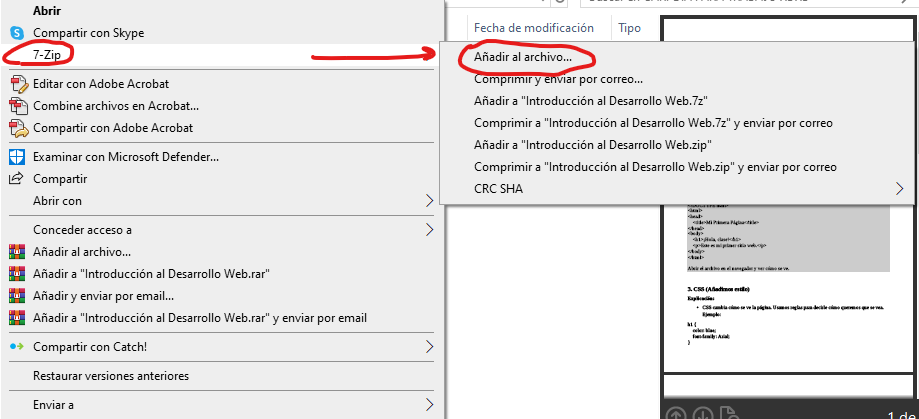Click the Microsoft Defender shield icon
Screen dimensions: 919x419
(16, 157)
